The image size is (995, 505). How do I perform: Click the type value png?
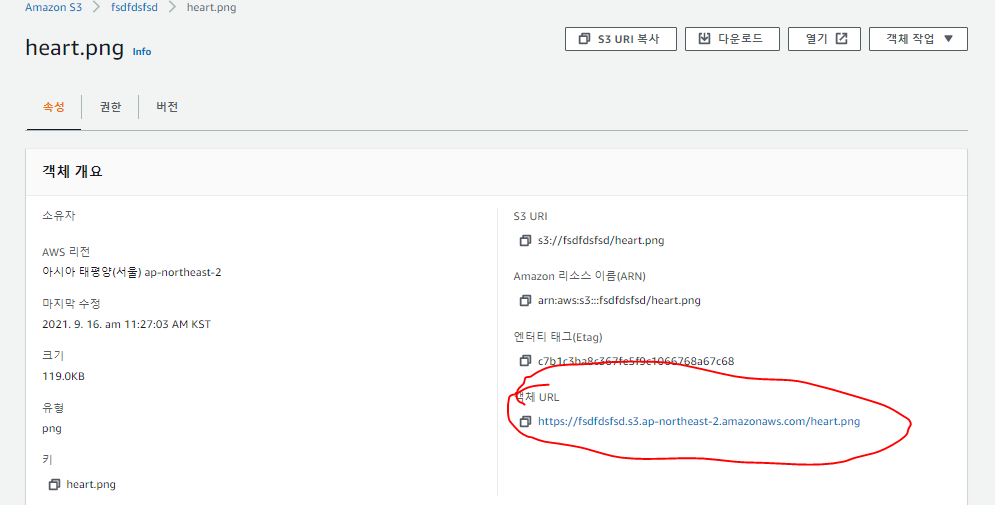[x=52, y=429]
